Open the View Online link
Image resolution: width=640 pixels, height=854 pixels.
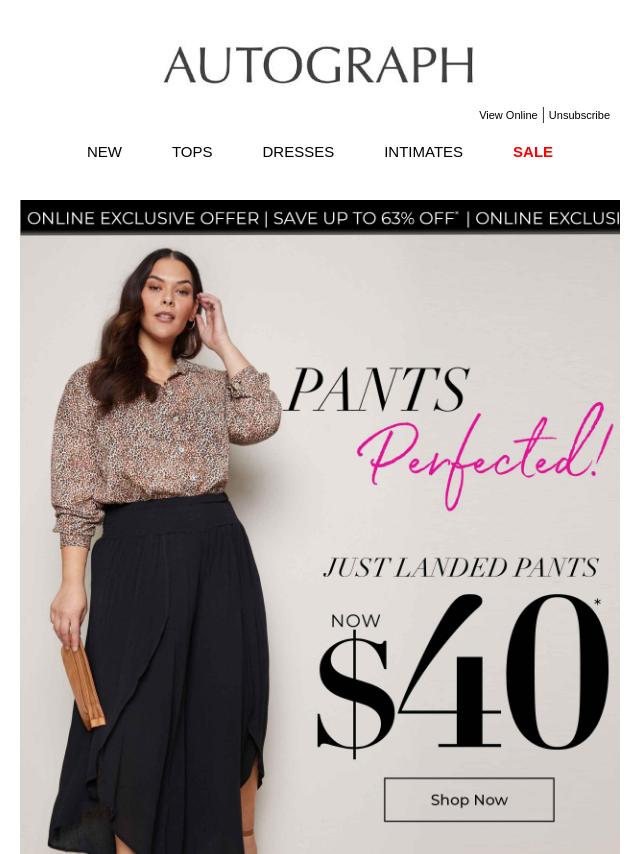(508, 115)
